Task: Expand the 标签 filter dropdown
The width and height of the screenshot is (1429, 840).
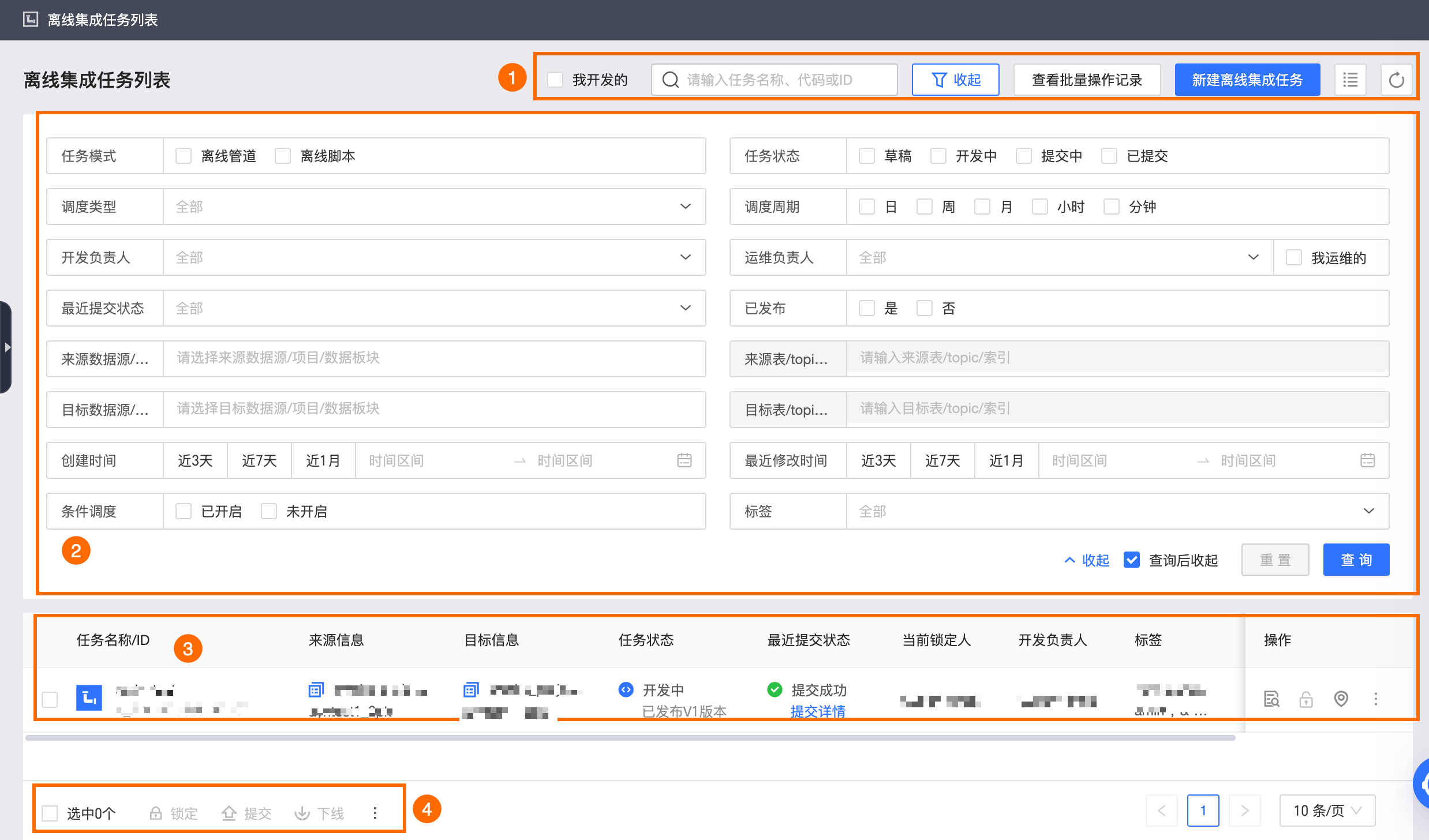Action: tap(1117, 511)
